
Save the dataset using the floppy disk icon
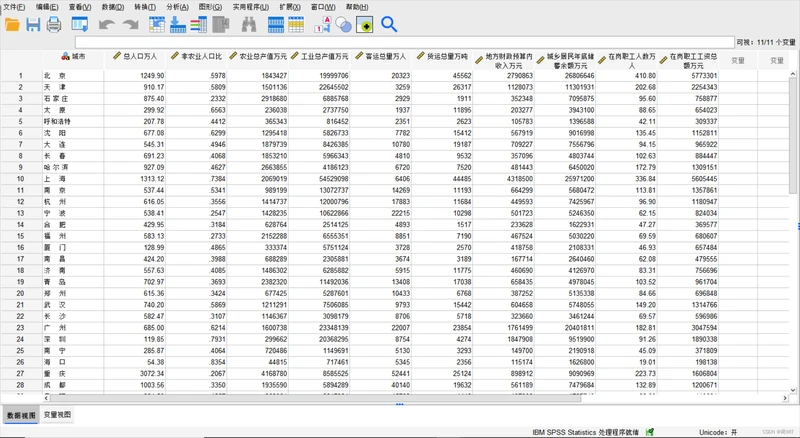coord(33,25)
